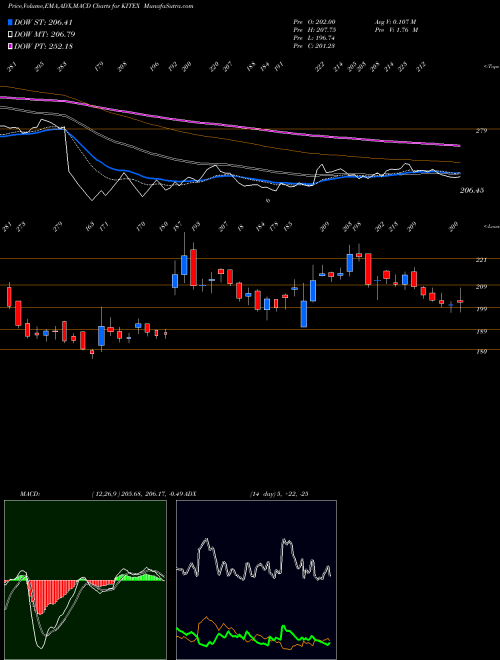This screenshot has height=660, width=500.
Task: Click the 'Pre L: 196.74' low value
Action: (x=314, y=38)
